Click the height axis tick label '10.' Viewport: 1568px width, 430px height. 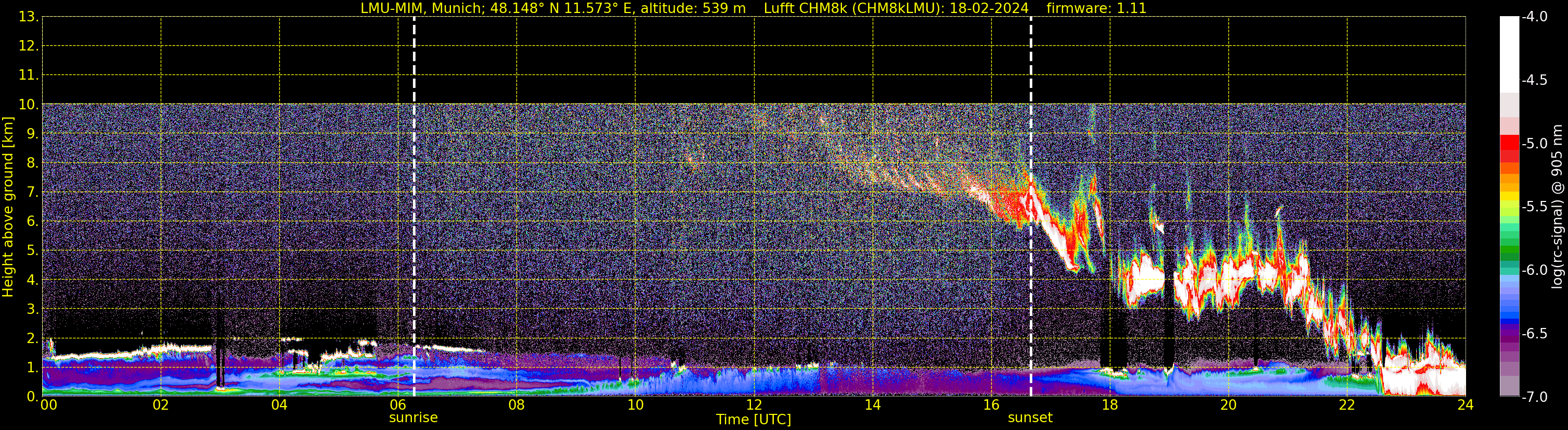(29, 105)
